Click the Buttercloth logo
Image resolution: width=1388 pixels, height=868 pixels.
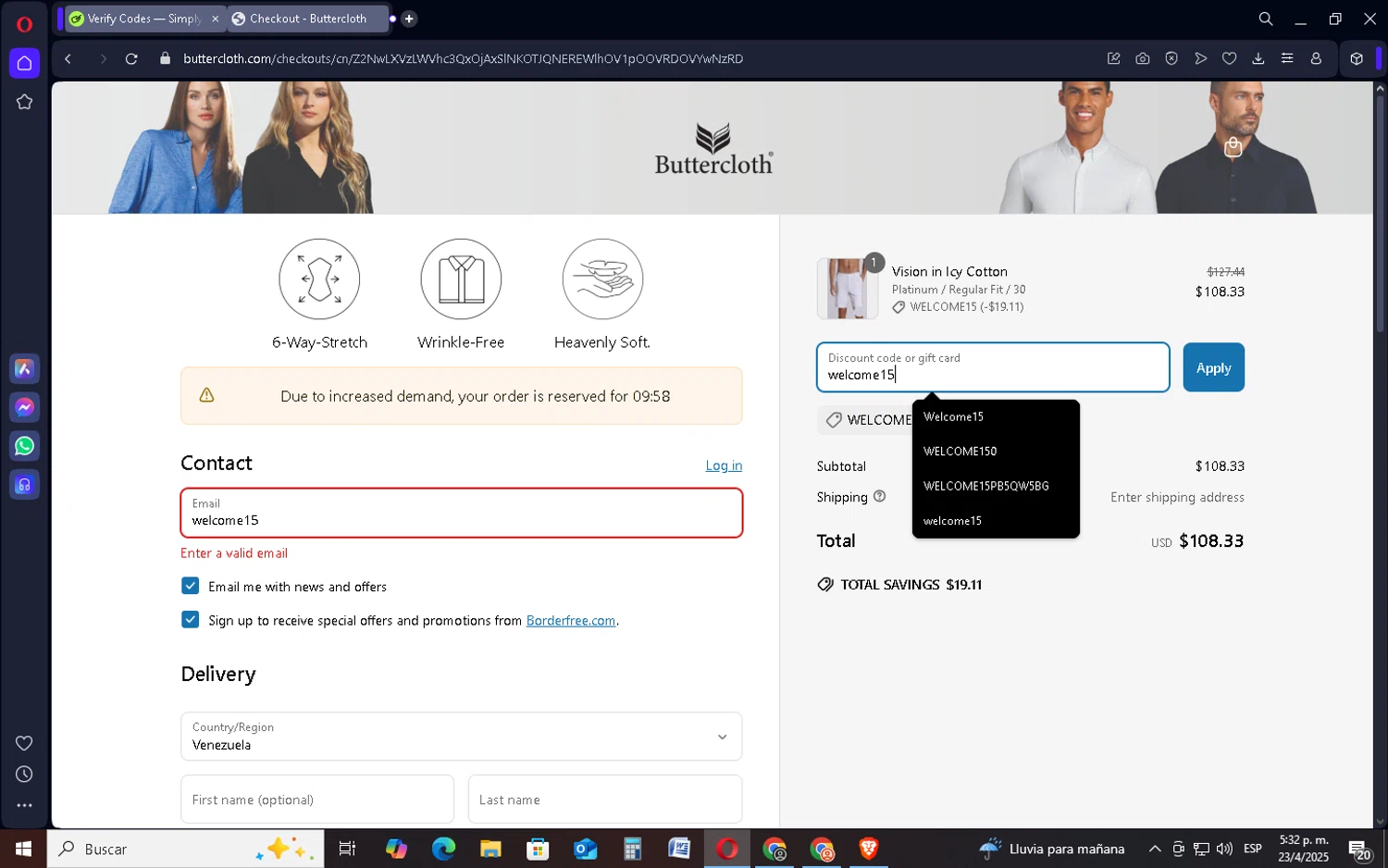pyautogui.click(x=713, y=149)
